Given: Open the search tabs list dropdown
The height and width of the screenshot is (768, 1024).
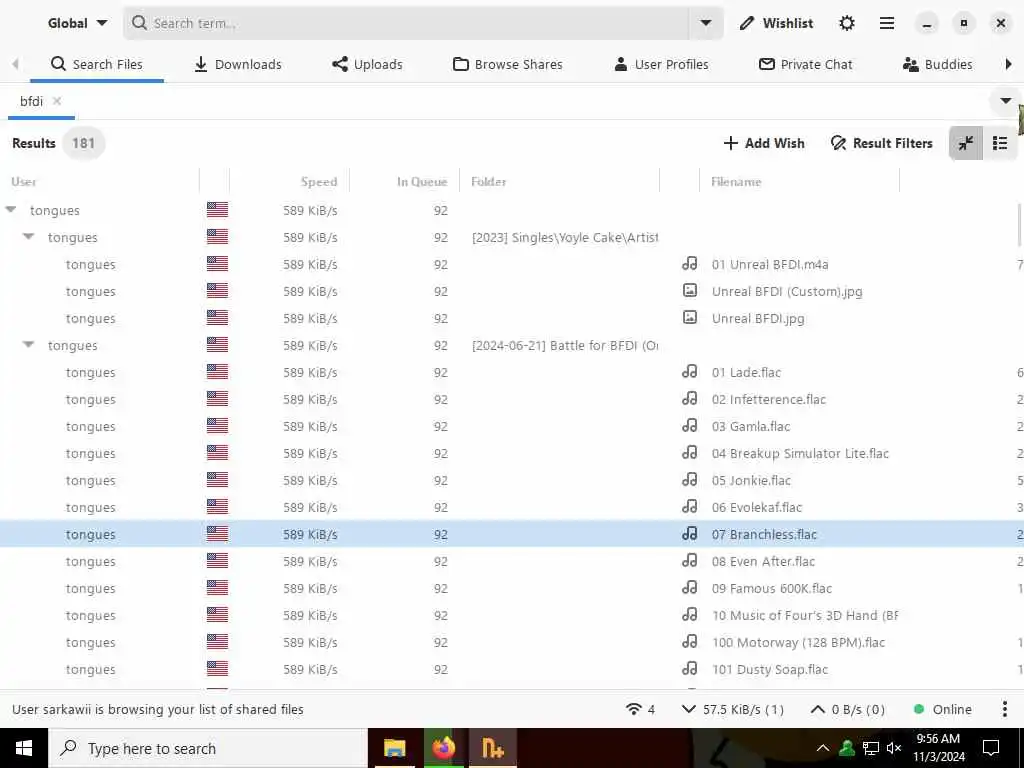Looking at the screenshot, I should pyautogui.click(x=1005, y=101).
